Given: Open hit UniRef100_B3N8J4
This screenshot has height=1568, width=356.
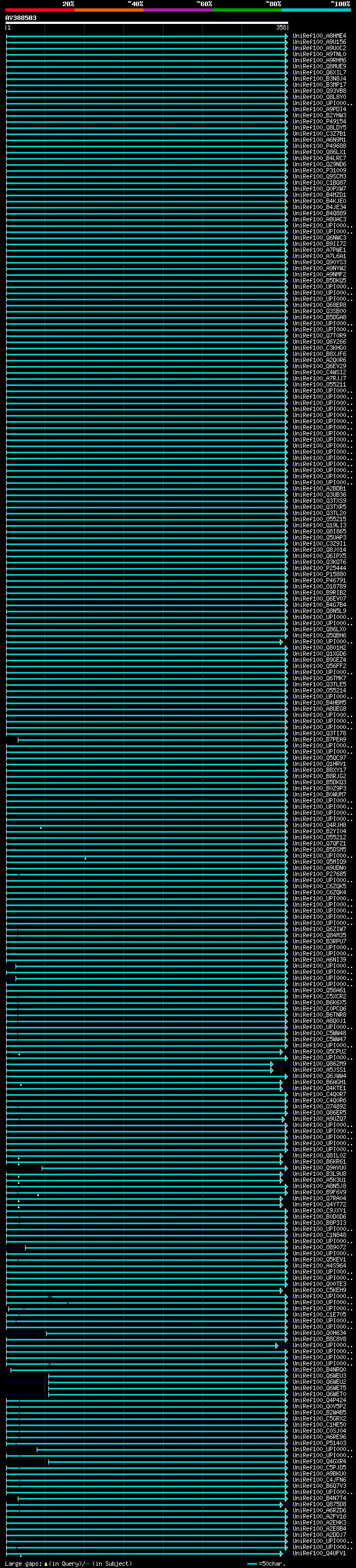Looking at the screenshot, I should tap(319, 78).
